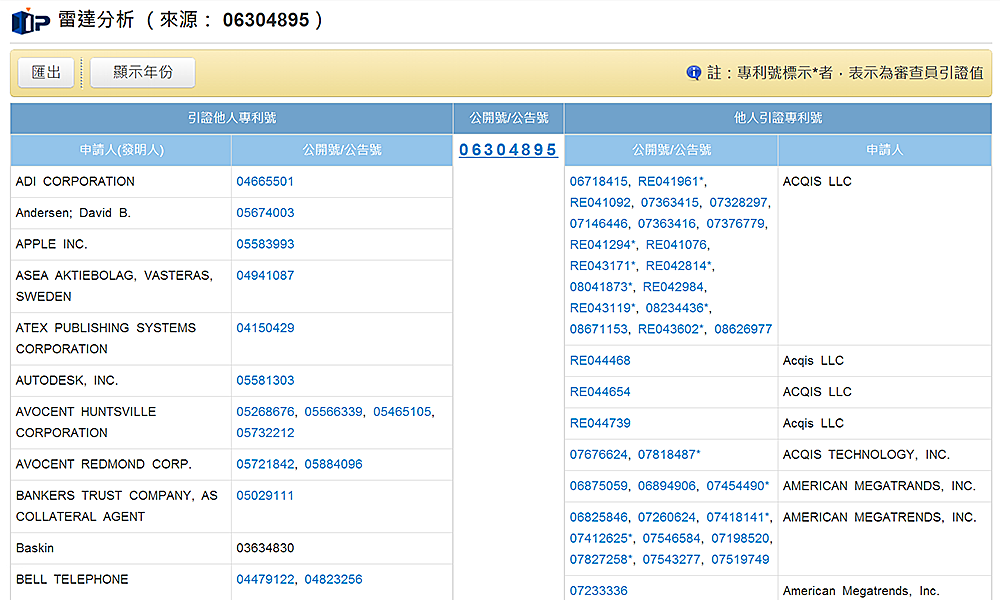The image size is (1000, 600).
Task: Open Acqis LLC patent RE044739
Action: [600, 423]
